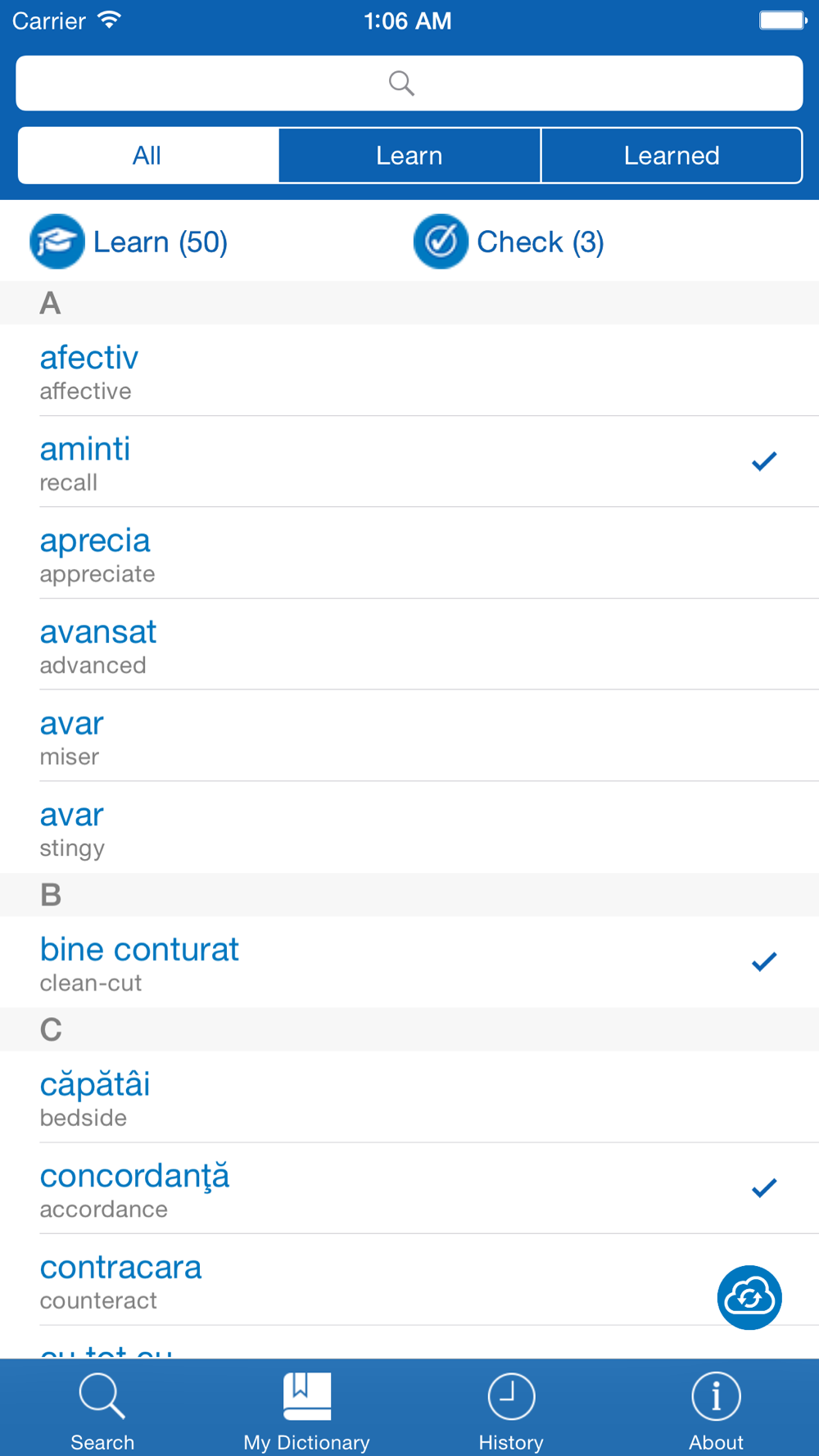819x1456 pixels.
Task: Toggle the checkmark on aminti
Action: pos(764,461)
